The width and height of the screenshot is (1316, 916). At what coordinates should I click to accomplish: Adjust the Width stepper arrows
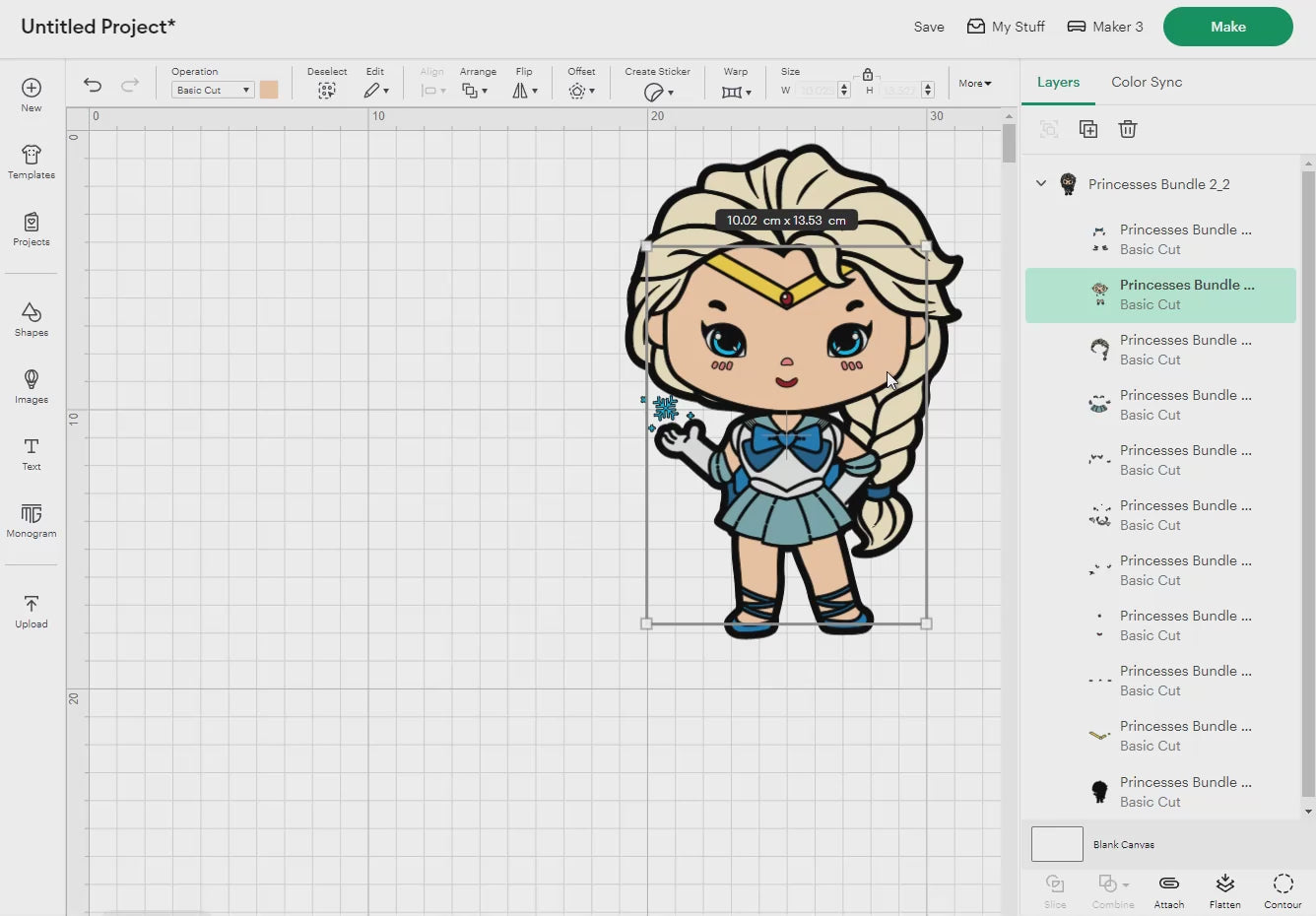(x=844, y=90)
